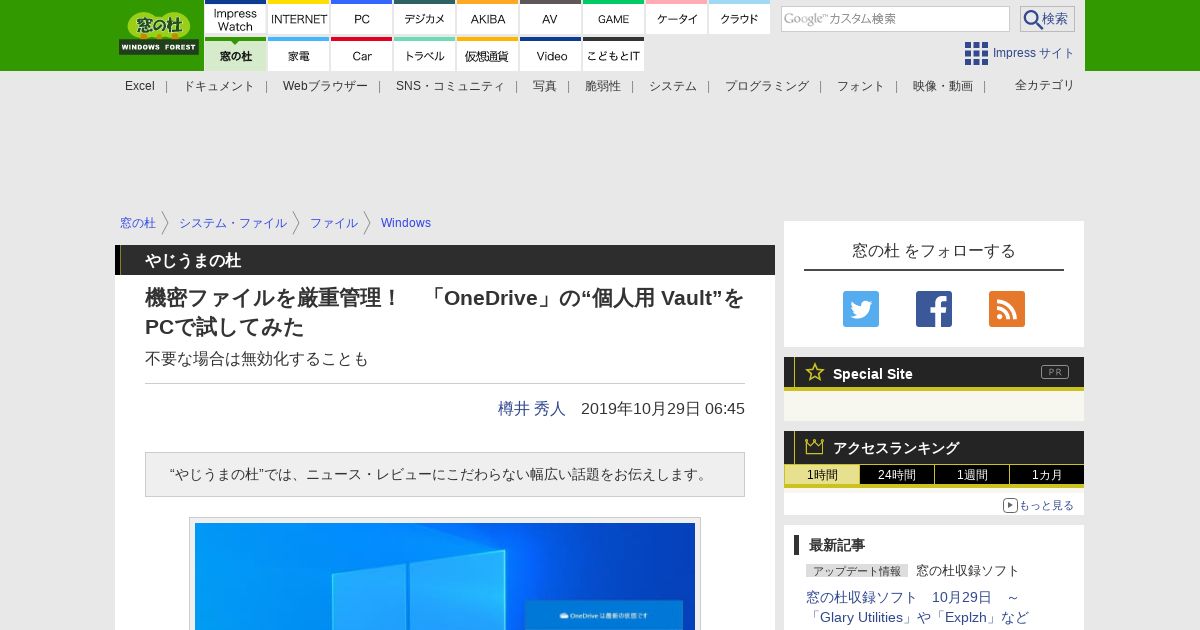Open the デジカメ Watch tab
This screenshot has height=630, width=1200.
425,18
